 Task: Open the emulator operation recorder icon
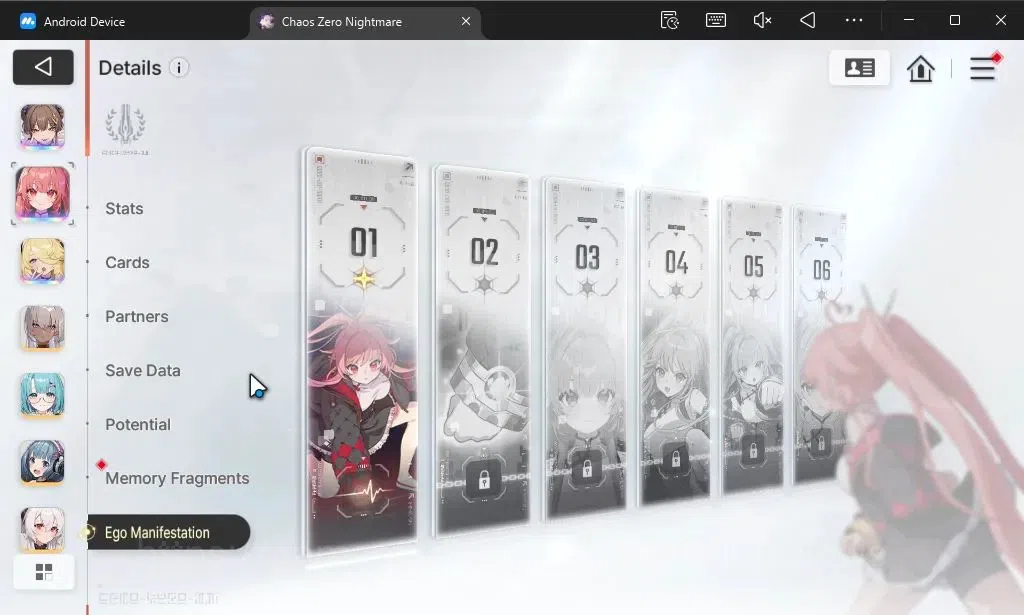(669, 20)
